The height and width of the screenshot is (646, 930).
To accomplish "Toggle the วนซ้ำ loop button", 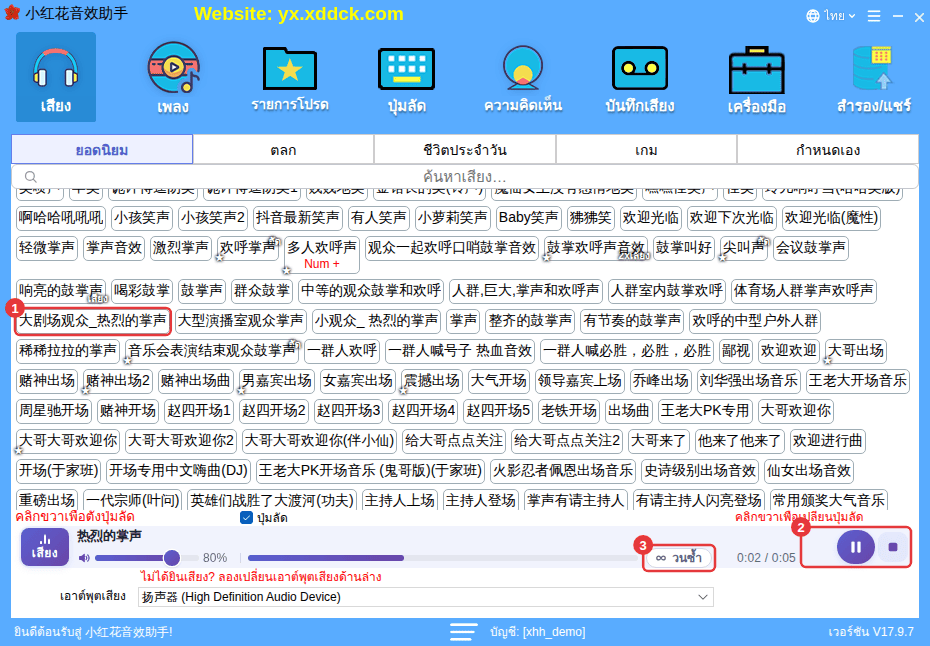I will click(679, 558).
